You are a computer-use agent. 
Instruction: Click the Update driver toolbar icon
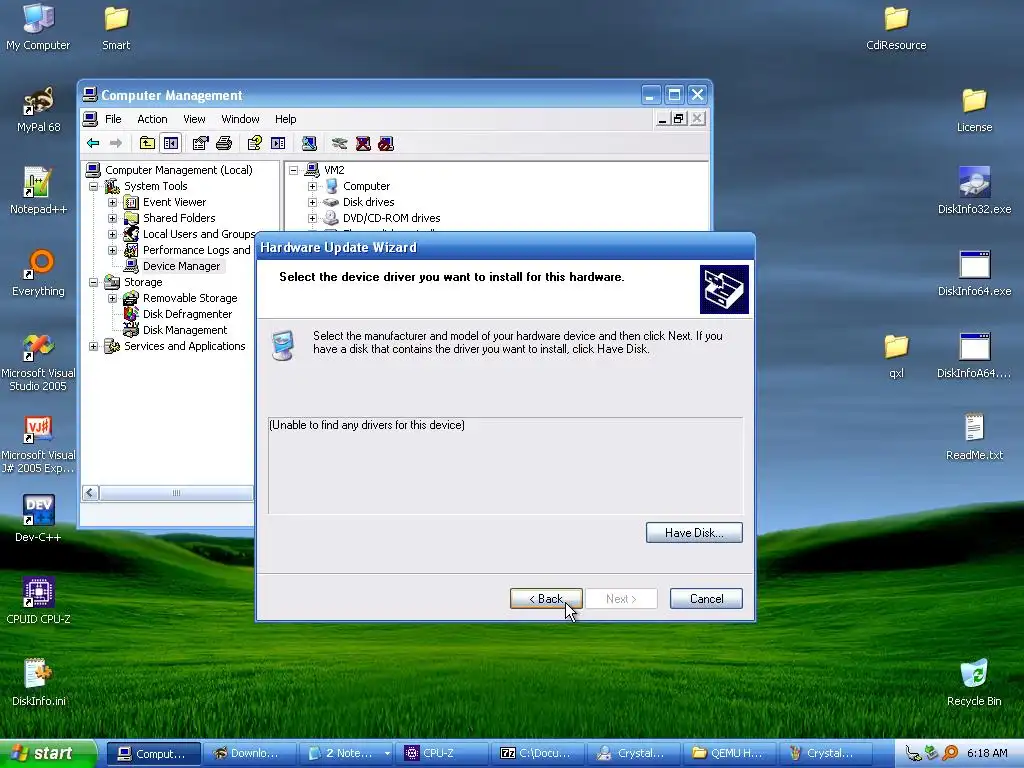339,143
